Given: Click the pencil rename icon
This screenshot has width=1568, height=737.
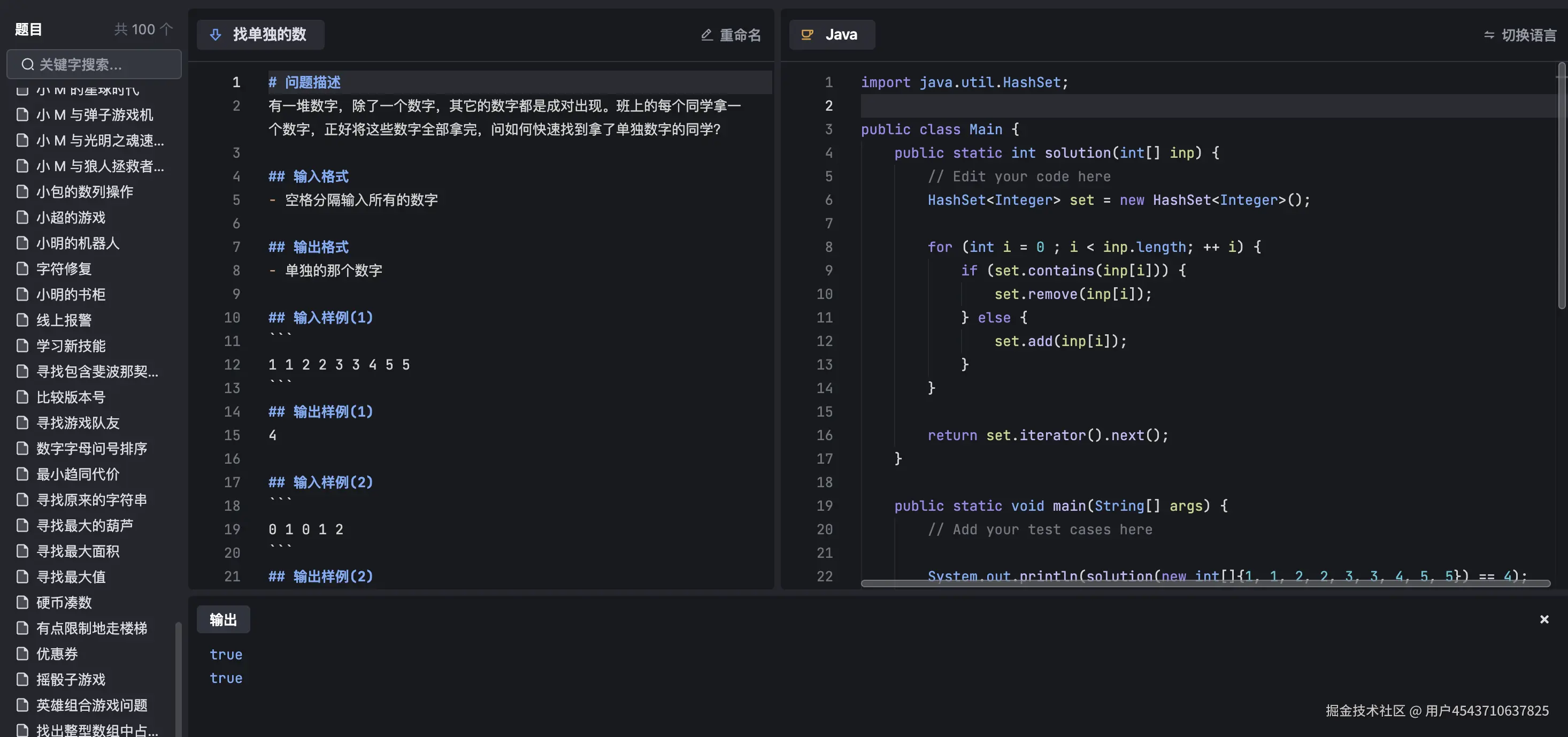Looking at the screenshot, I should point(706,35).
